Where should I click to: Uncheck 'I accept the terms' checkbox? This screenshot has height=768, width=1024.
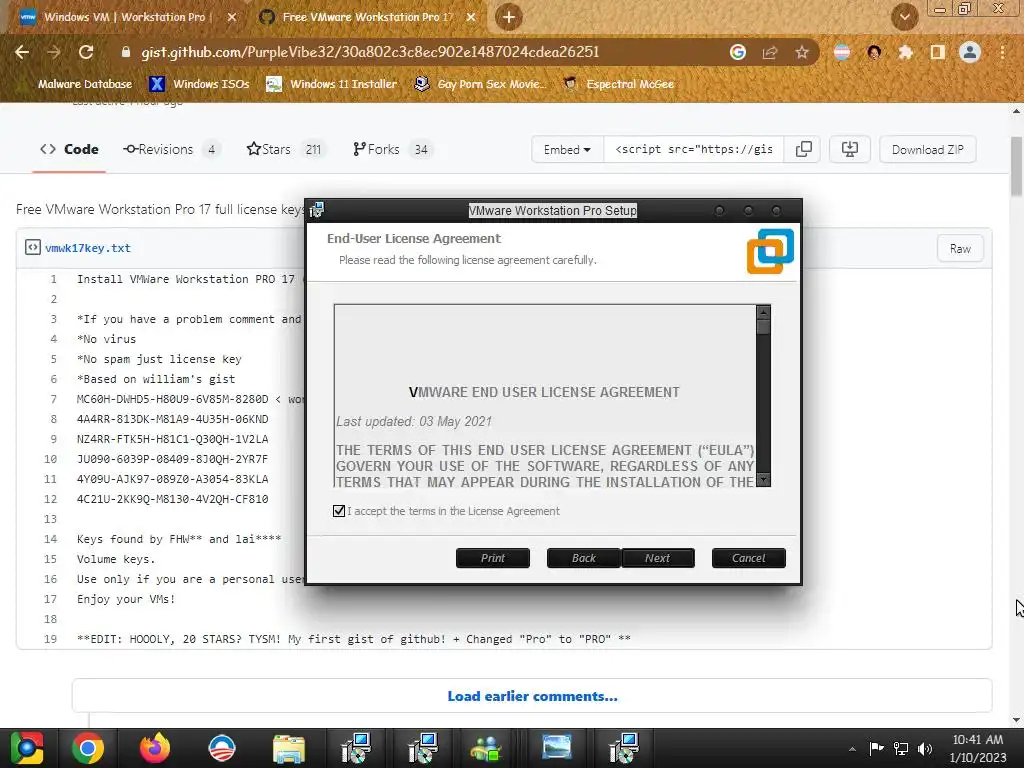pyautogui.click(x=339, y=511)
